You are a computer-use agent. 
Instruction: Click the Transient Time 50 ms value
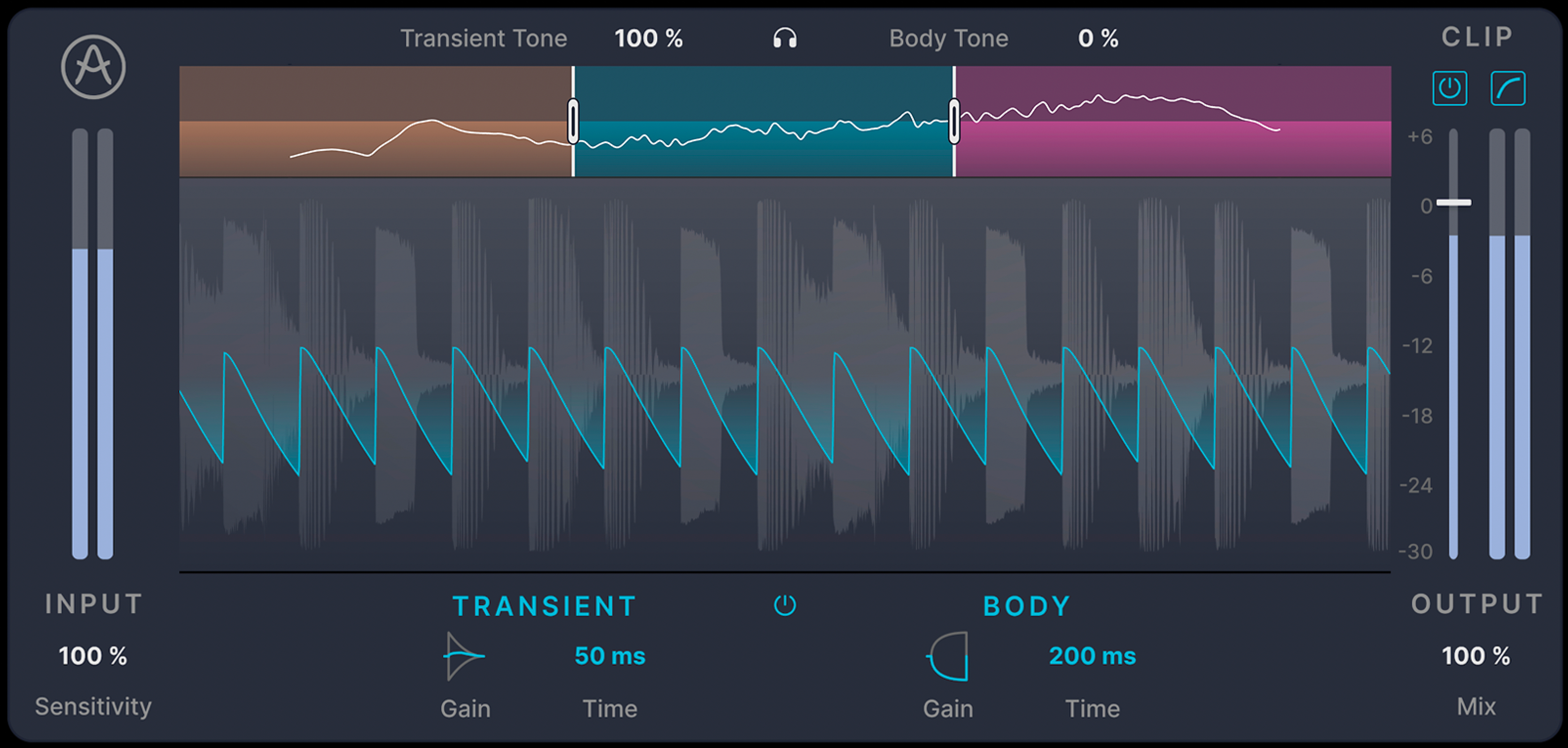610,656
